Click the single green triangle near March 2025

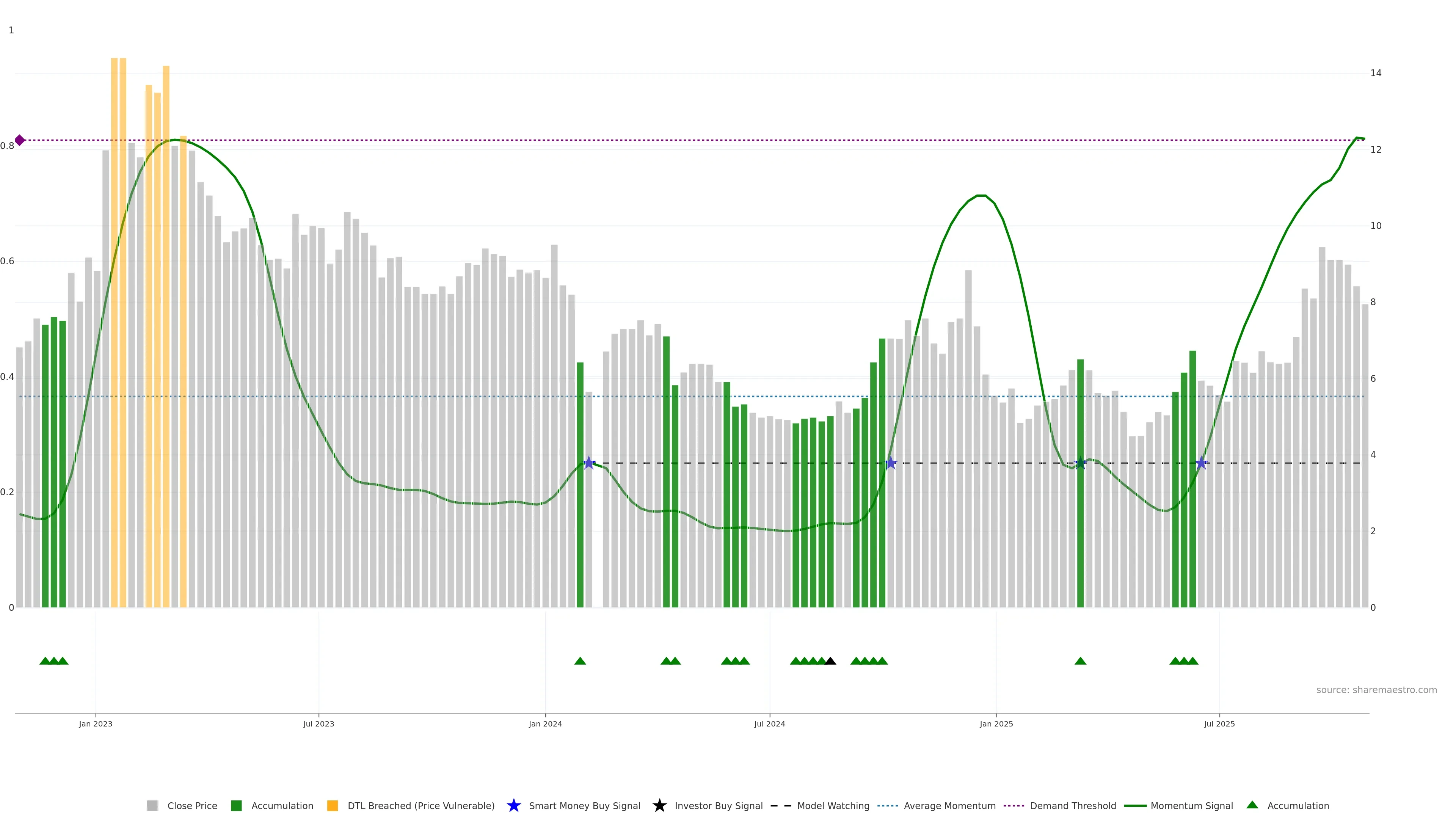1080,661
